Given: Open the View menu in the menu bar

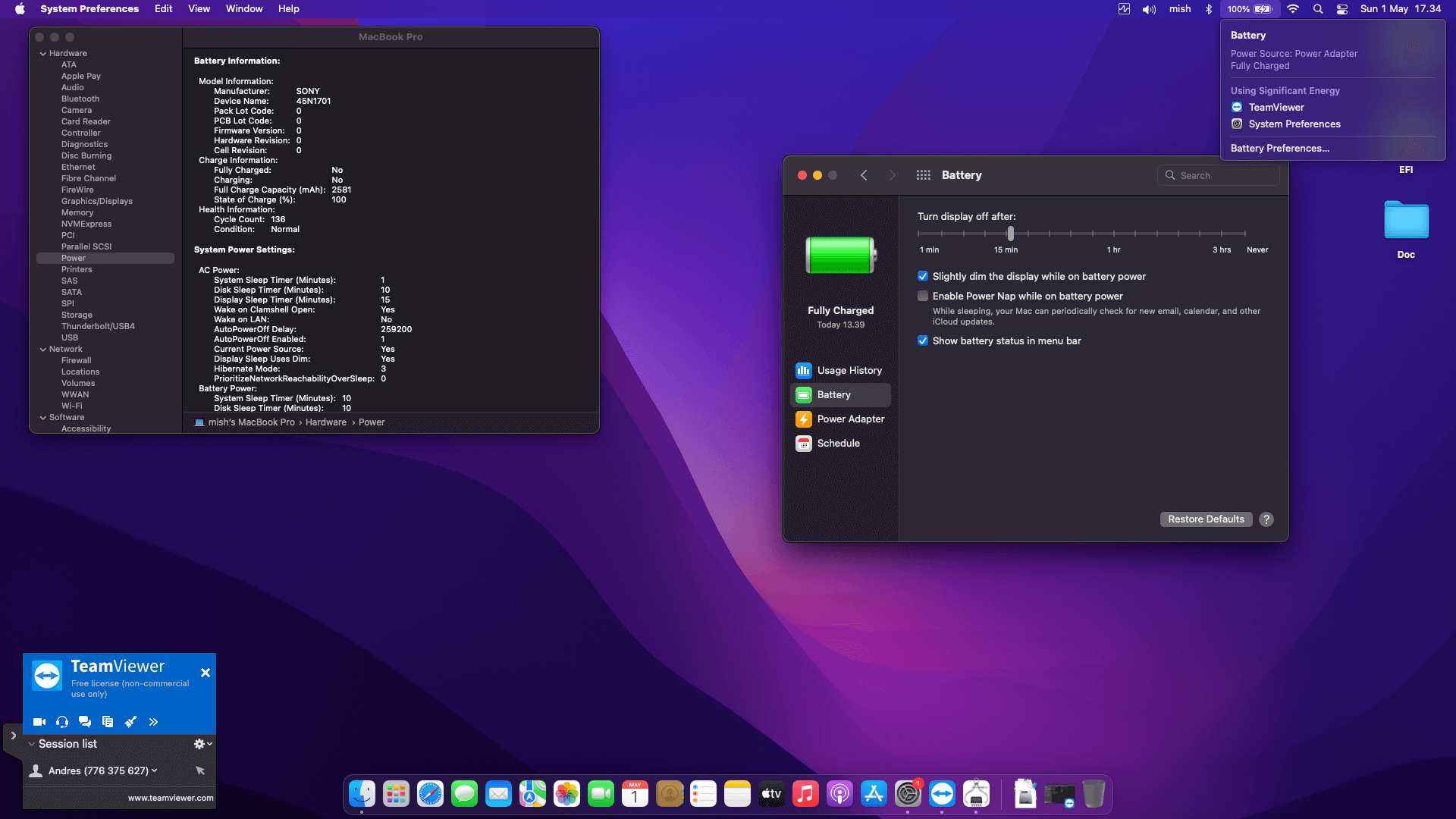Looking at the screenshot, I should click(x=199, y=9).
